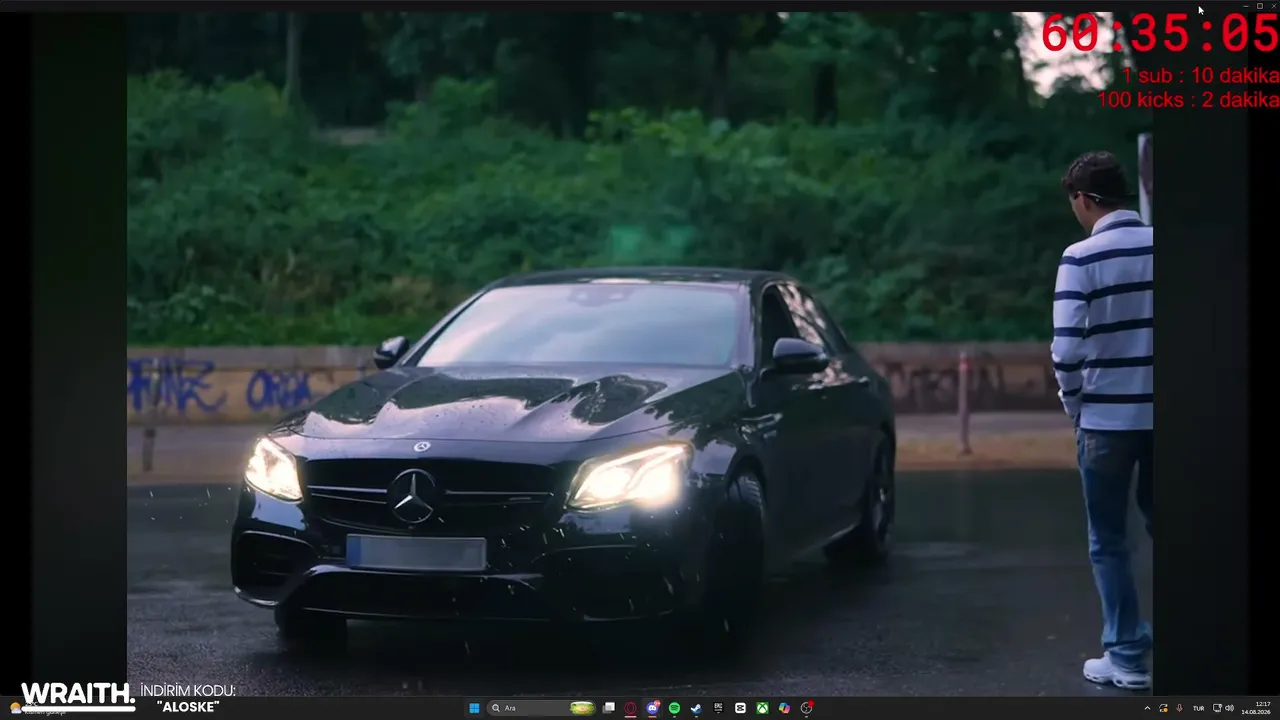Click the "1 sub : 10 dakika" text
Viewport: 1280px width, 720px height.
pyautogui.click(x=1200, y=76)
